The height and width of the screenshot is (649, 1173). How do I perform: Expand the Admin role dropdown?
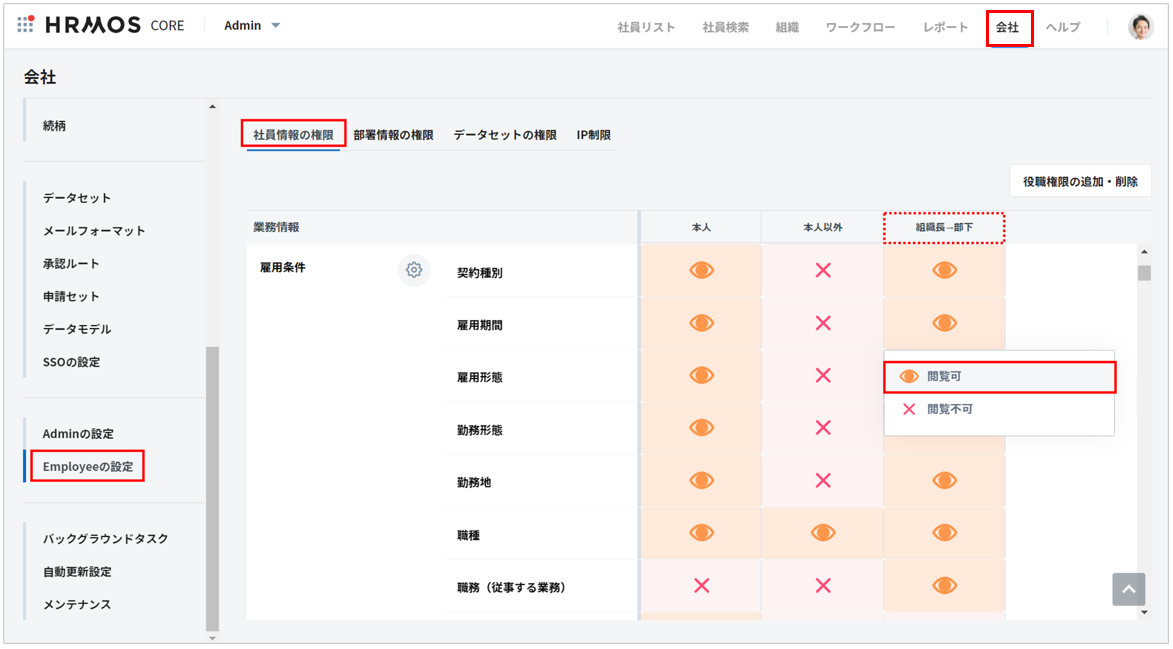[x=253, y=25]
